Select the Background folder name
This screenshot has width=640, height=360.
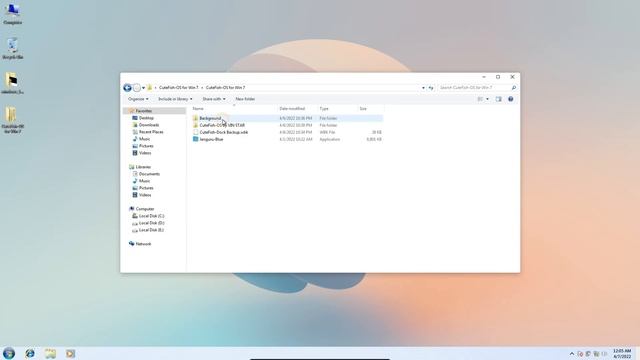click(210, 118)
